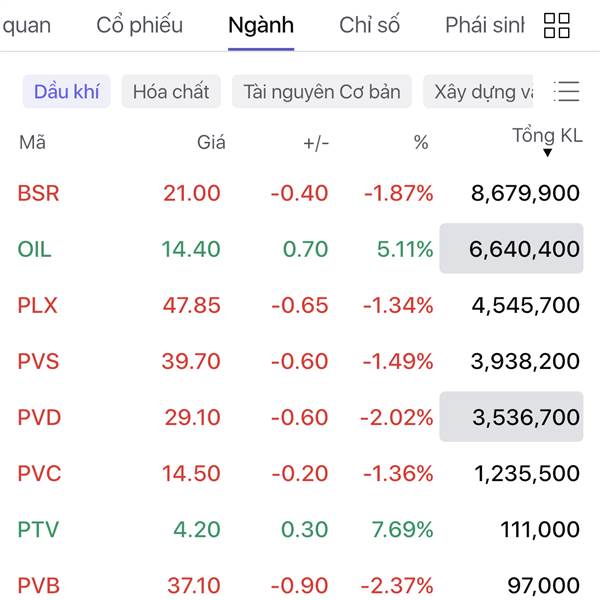Viewport: 600px width, 600px height.
Task: Open the industry list menu icon
Action: tap(567, 92)
